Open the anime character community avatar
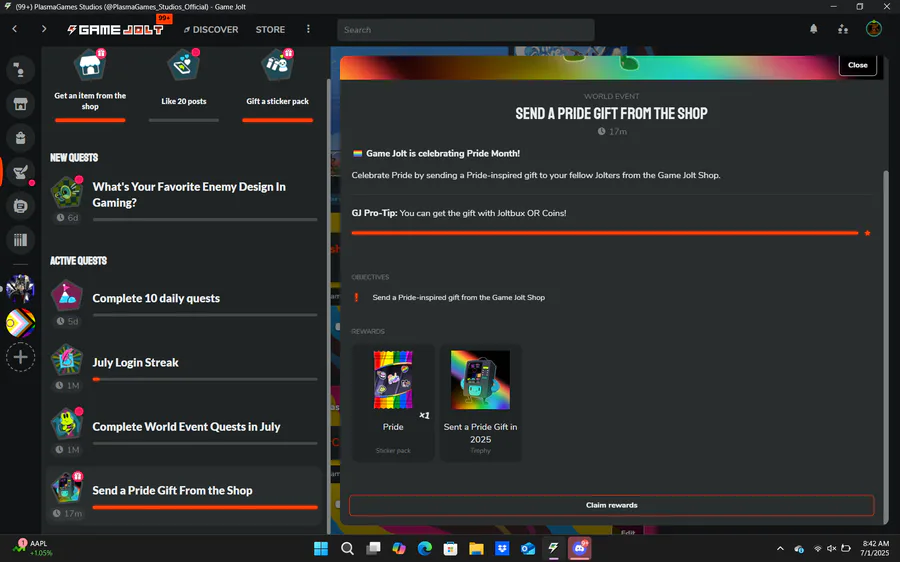The width and height of the screenshot is (900, 562). point(20,289)
